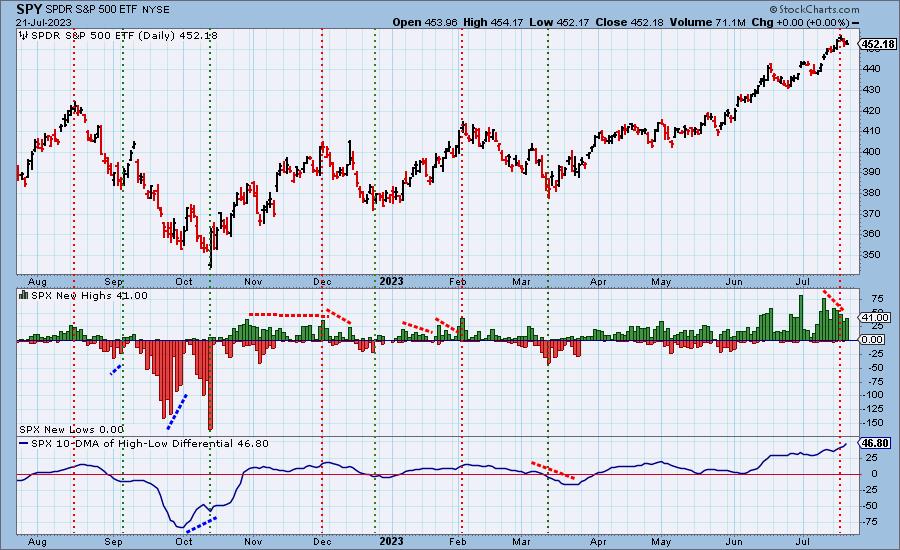Click the 46.80 value tag on the bottom panel
900x550 pixels.
[x=875, y=443]
